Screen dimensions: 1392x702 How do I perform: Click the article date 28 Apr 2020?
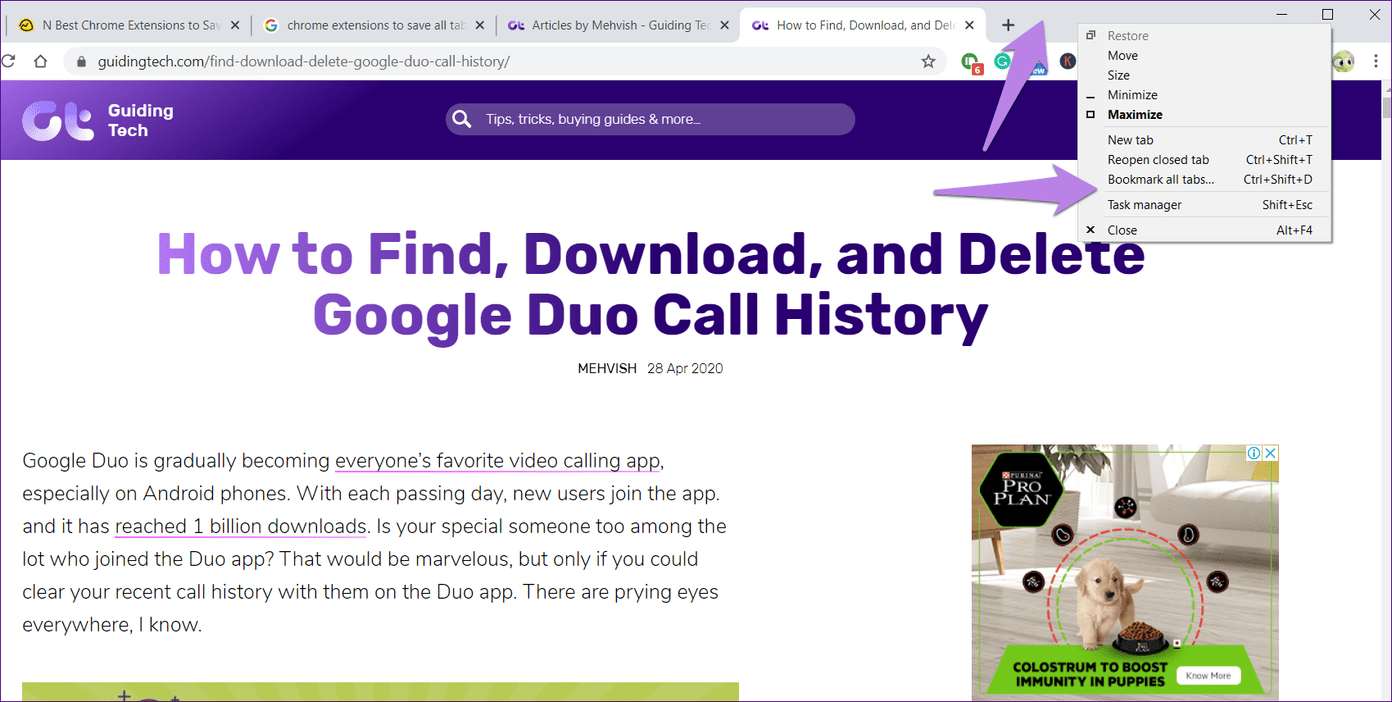[685, 368]
